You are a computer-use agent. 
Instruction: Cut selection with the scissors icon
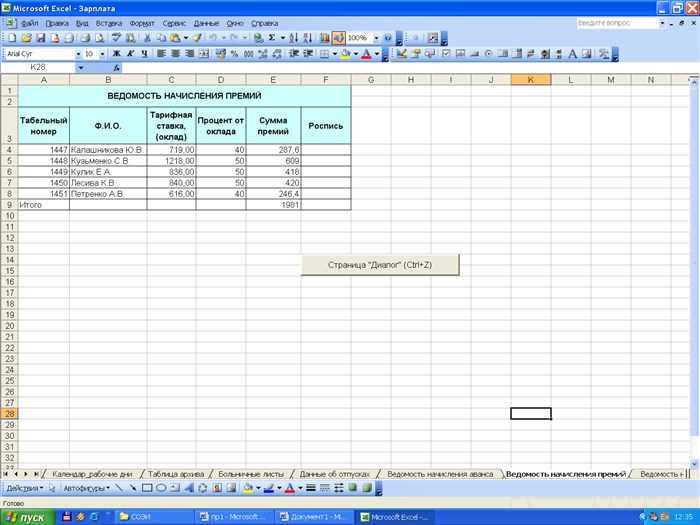pos(146,38)
